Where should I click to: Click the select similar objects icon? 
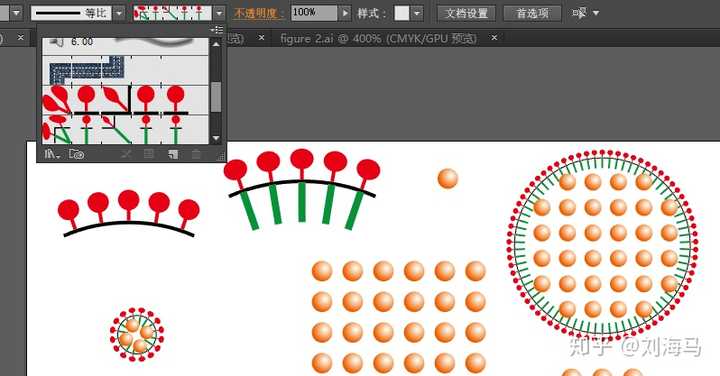[x=579, y=13]
